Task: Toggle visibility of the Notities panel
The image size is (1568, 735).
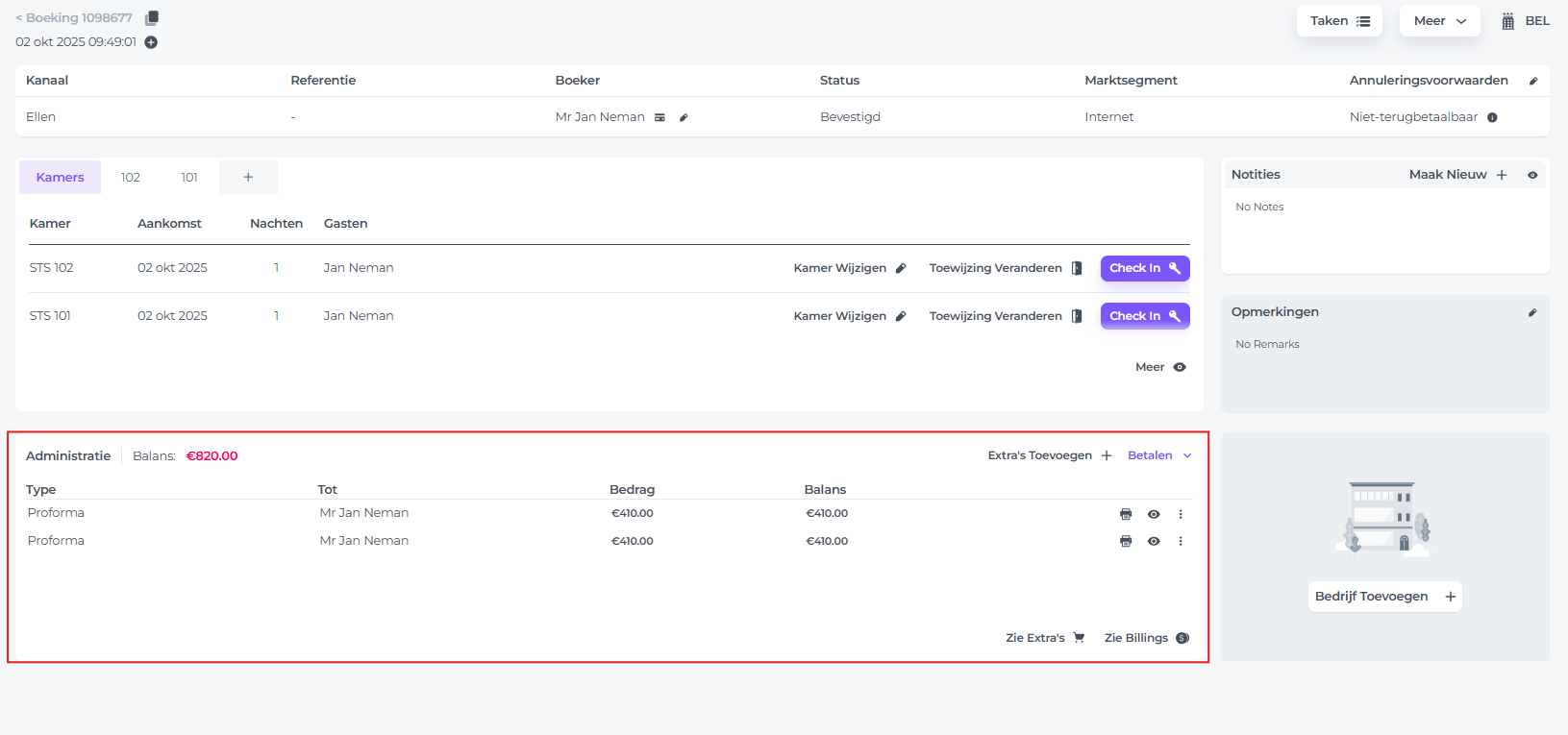Action: point(1532,175)
